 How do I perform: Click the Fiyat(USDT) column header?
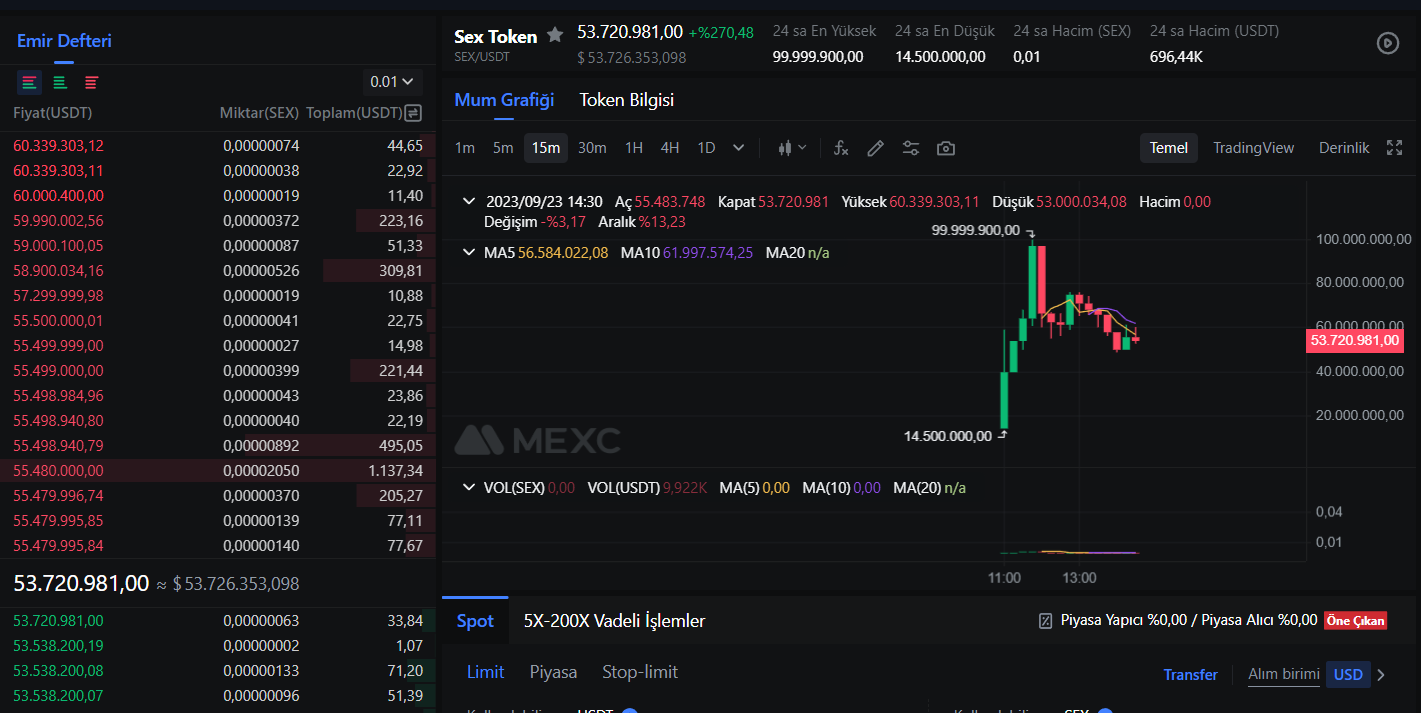click(x=52, y=113)
